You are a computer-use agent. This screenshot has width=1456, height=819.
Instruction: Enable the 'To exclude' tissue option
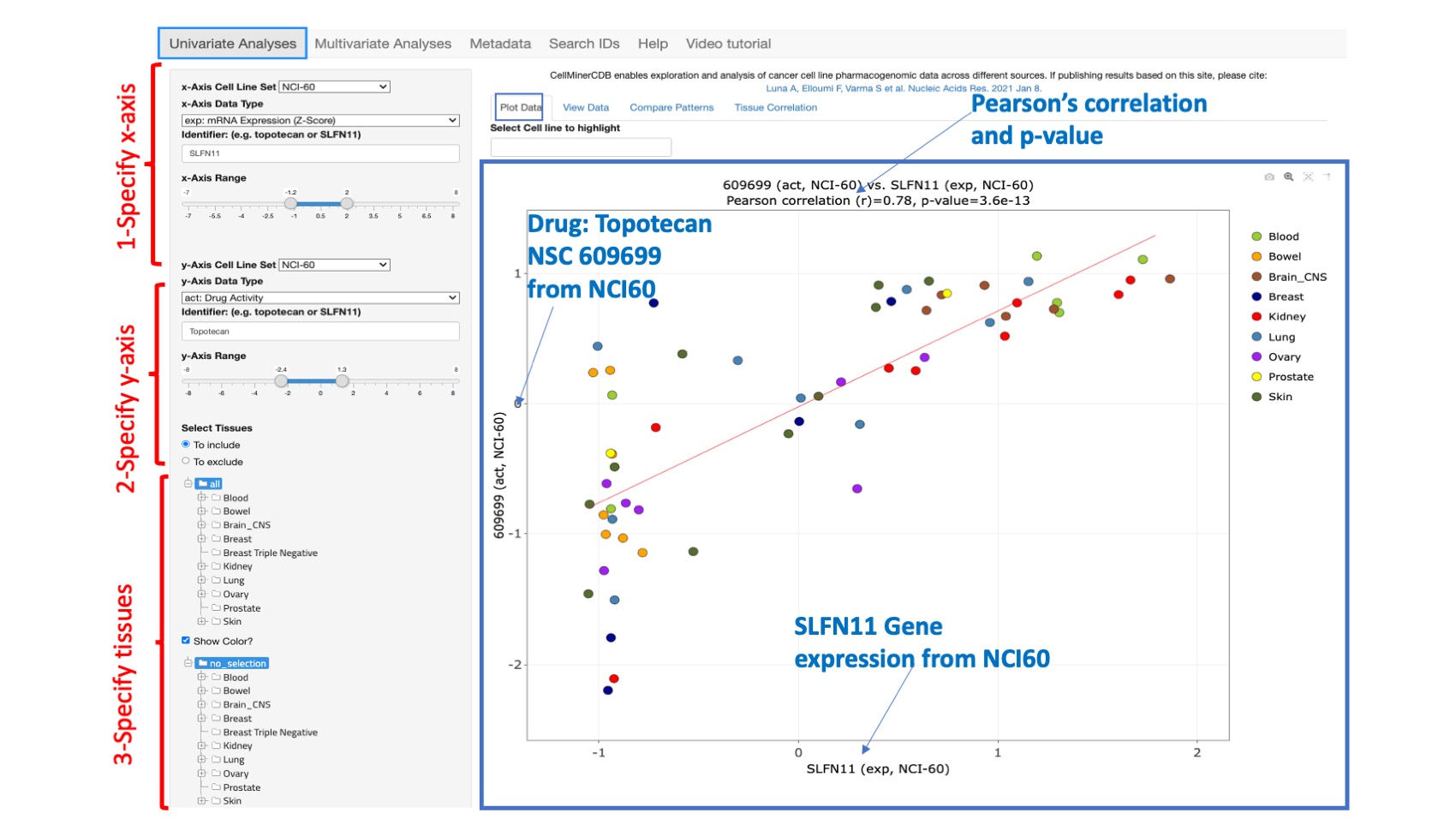tap(185, 461)
